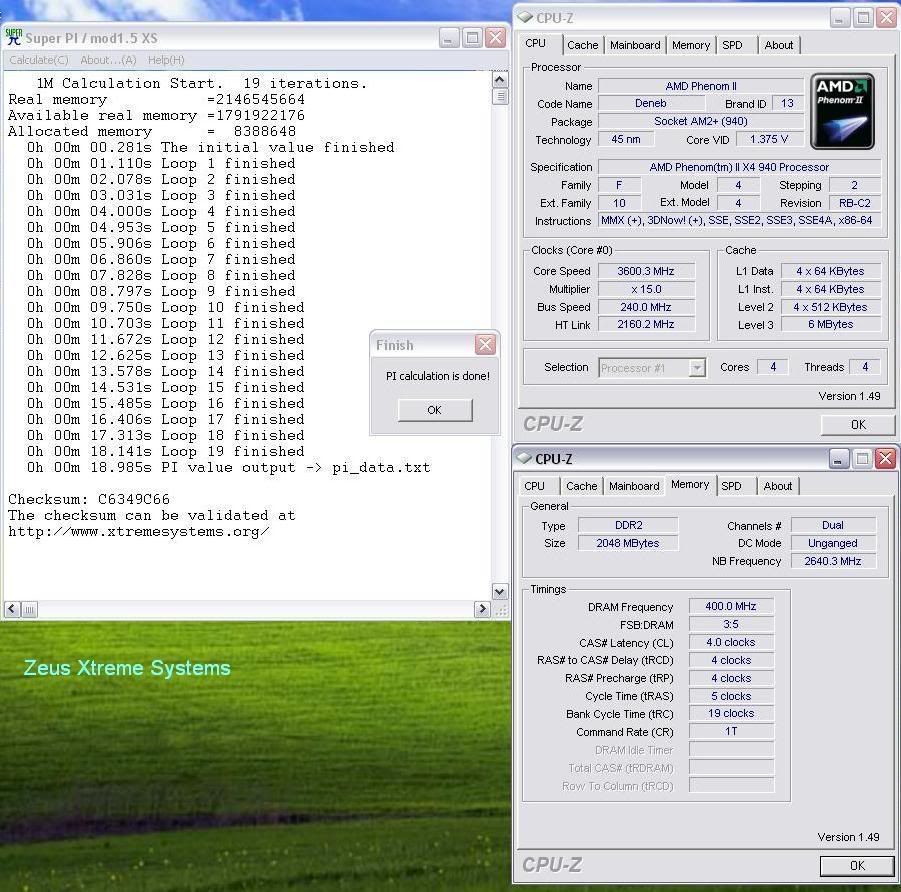The width and height of the screenshot is (901, 892).
Task: Click the NB Frequency value 2640.3 MHz
Action: pyautogui.click(x=833, y=561)
